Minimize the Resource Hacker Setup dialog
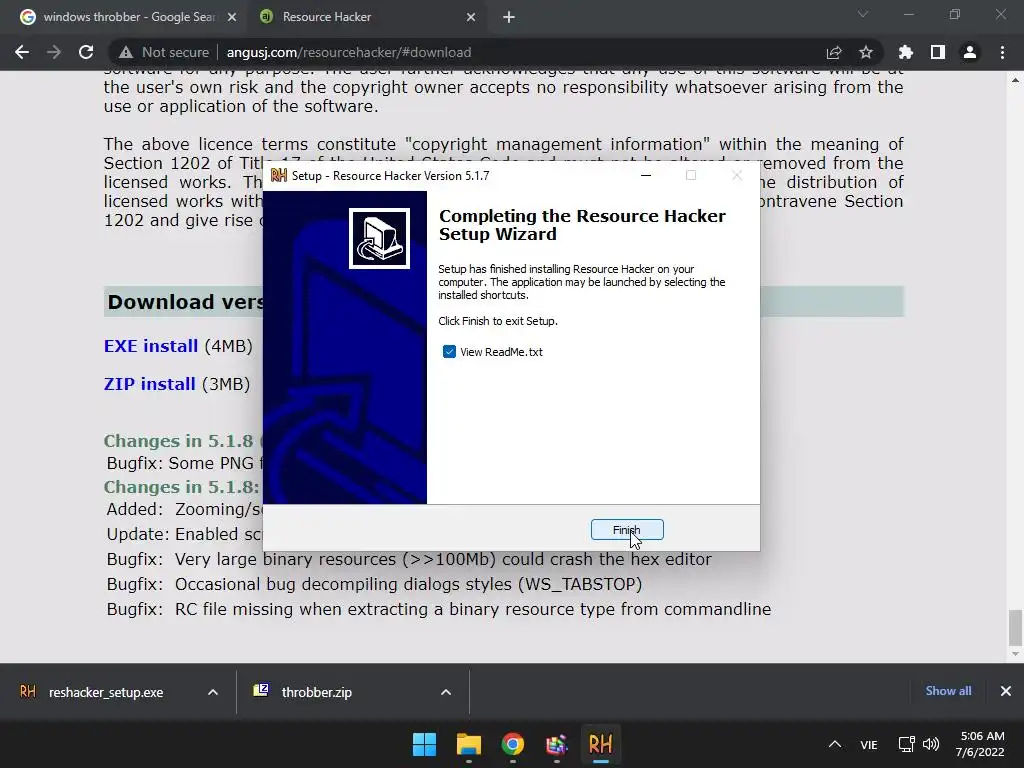Image resolution: width=1024 pixels, height=768 pixels. [x=646, y=175]
